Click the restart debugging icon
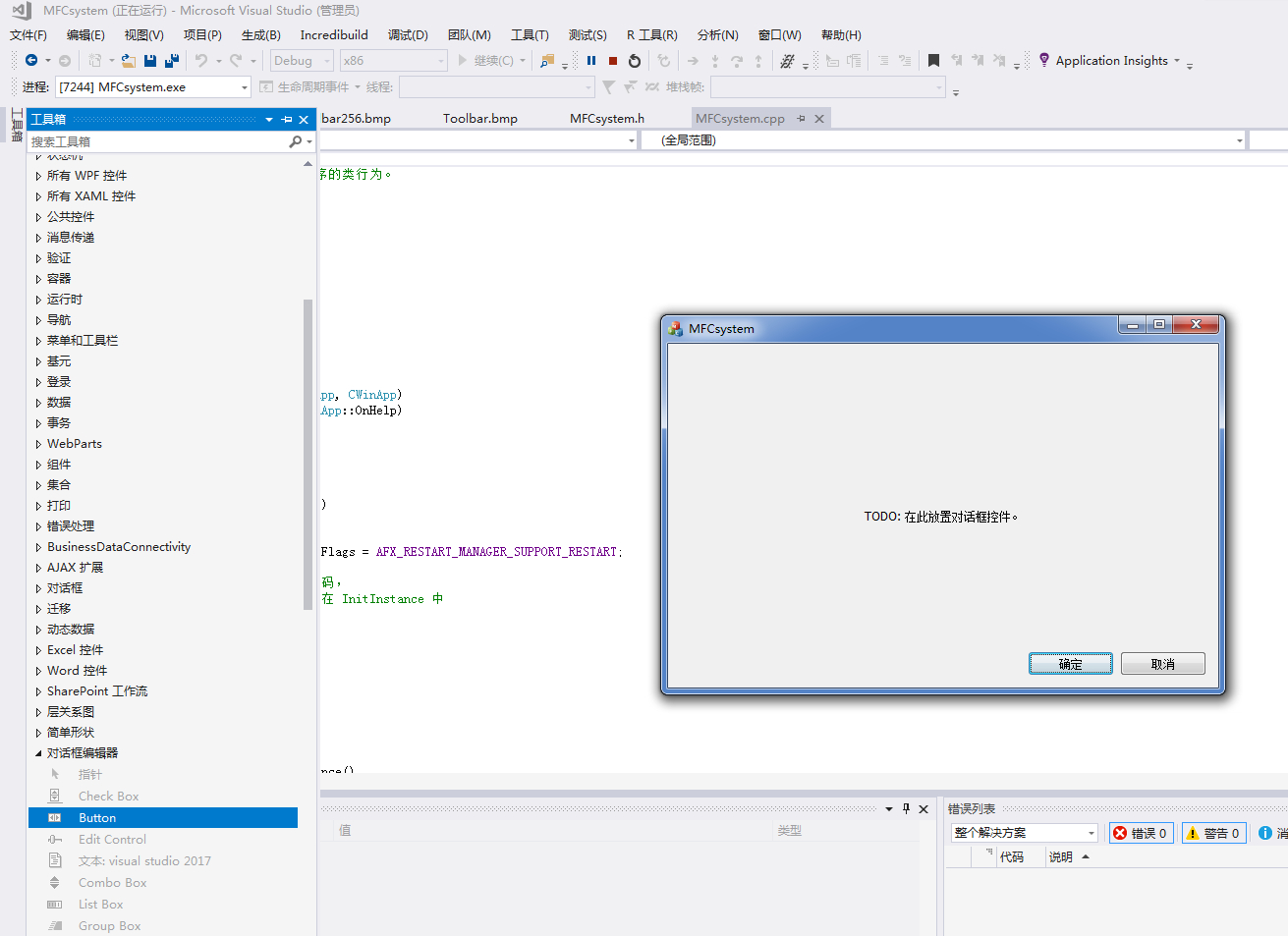 [x=635, y=61]
